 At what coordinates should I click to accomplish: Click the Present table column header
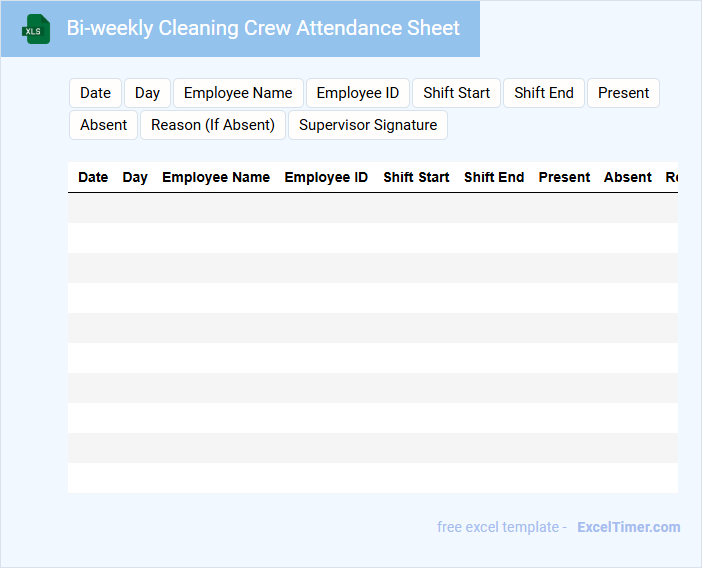564,177
